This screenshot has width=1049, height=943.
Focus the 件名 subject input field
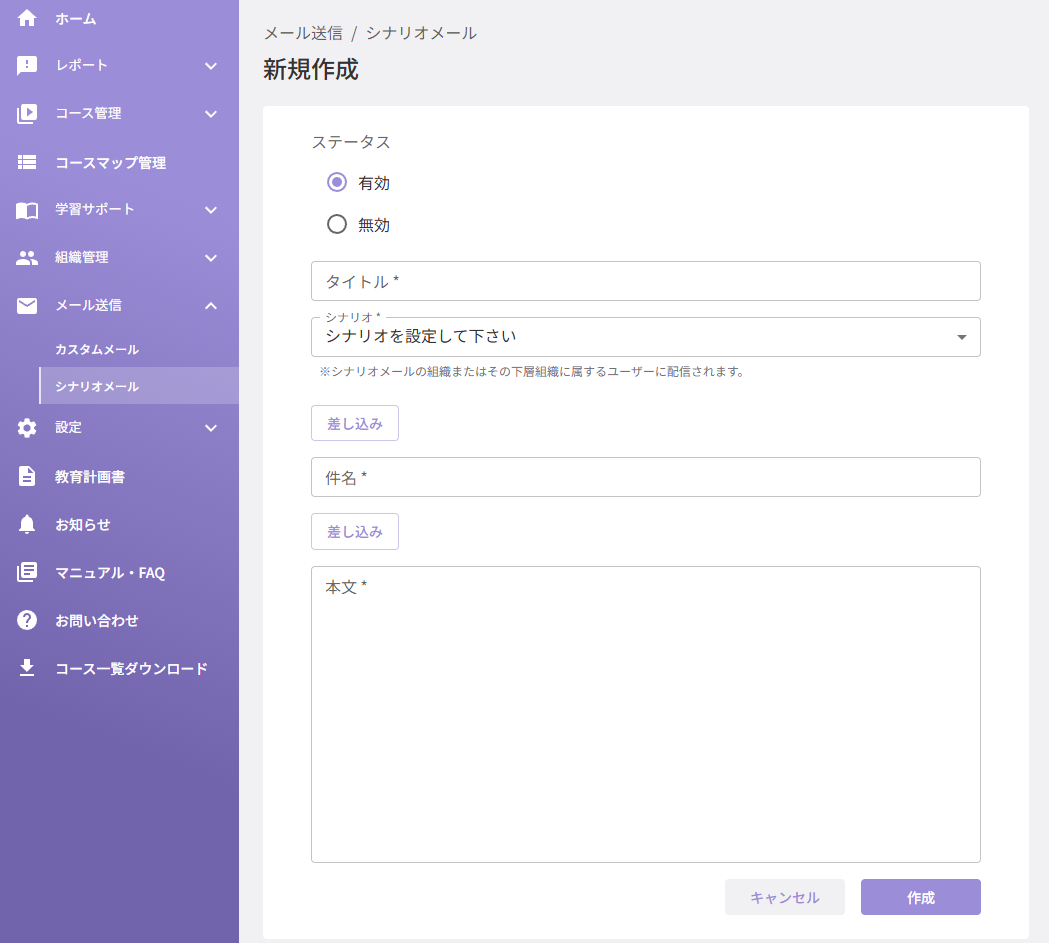[x=646, y=478]
